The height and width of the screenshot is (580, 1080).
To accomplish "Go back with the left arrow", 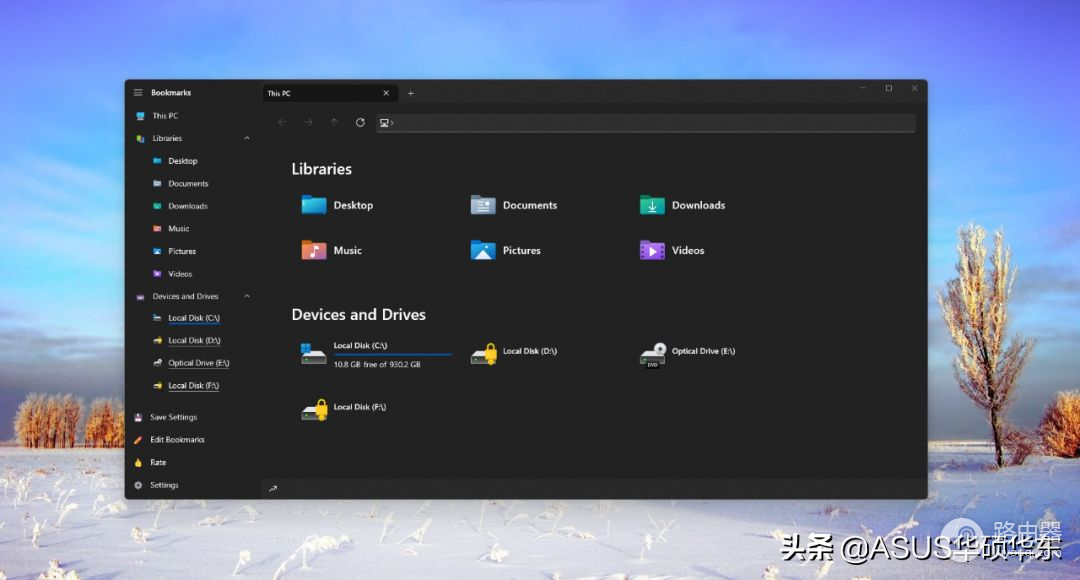I will [x=282, y=123].
